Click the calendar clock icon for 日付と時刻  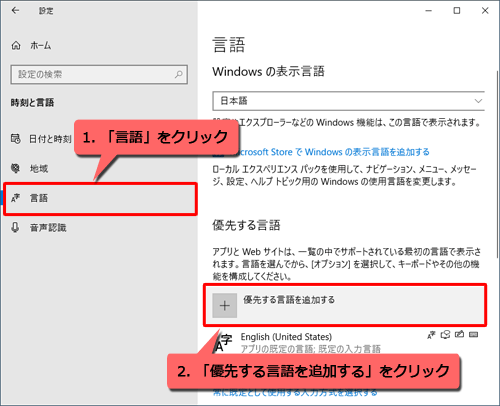16,139
